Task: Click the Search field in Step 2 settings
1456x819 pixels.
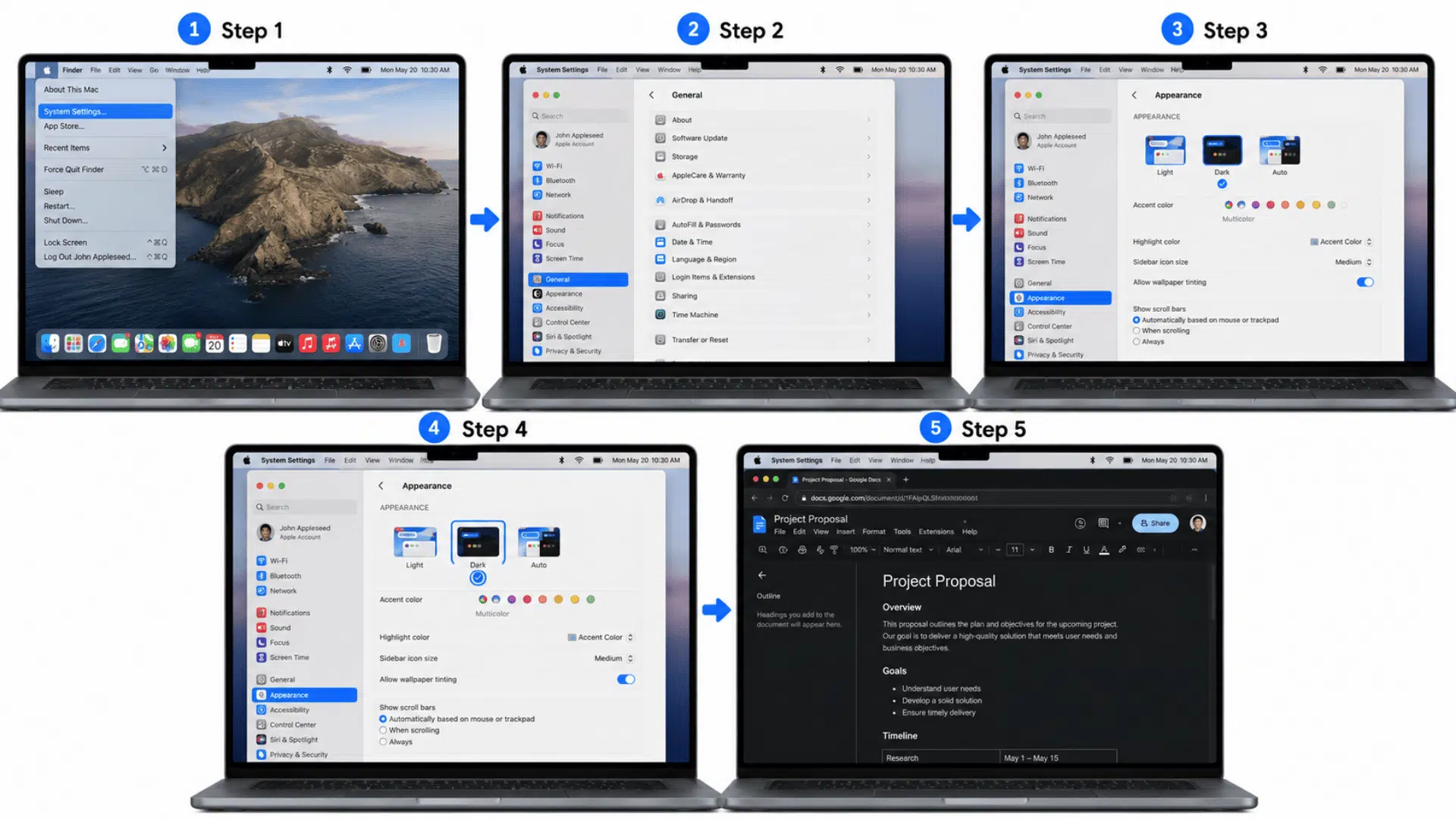Action: 579,116
